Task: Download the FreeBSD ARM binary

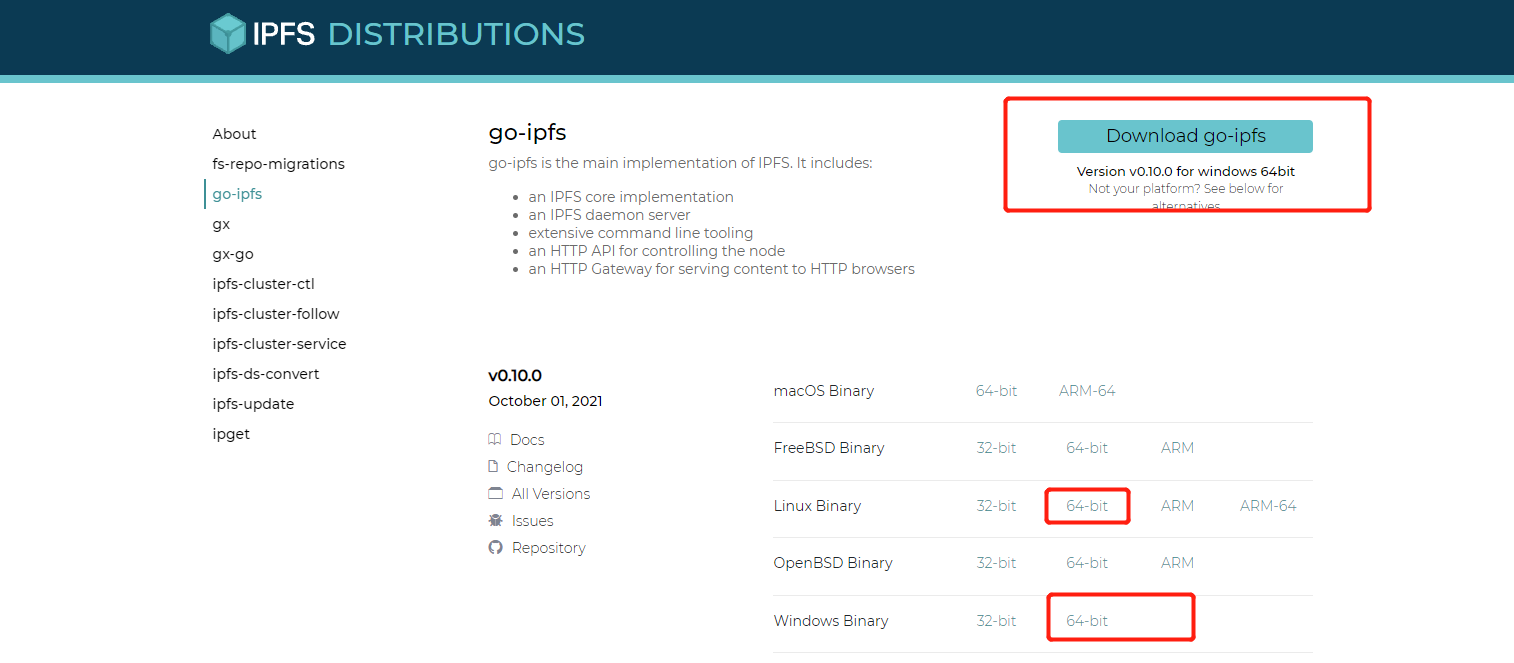Action: click(x=1176, y=447)
